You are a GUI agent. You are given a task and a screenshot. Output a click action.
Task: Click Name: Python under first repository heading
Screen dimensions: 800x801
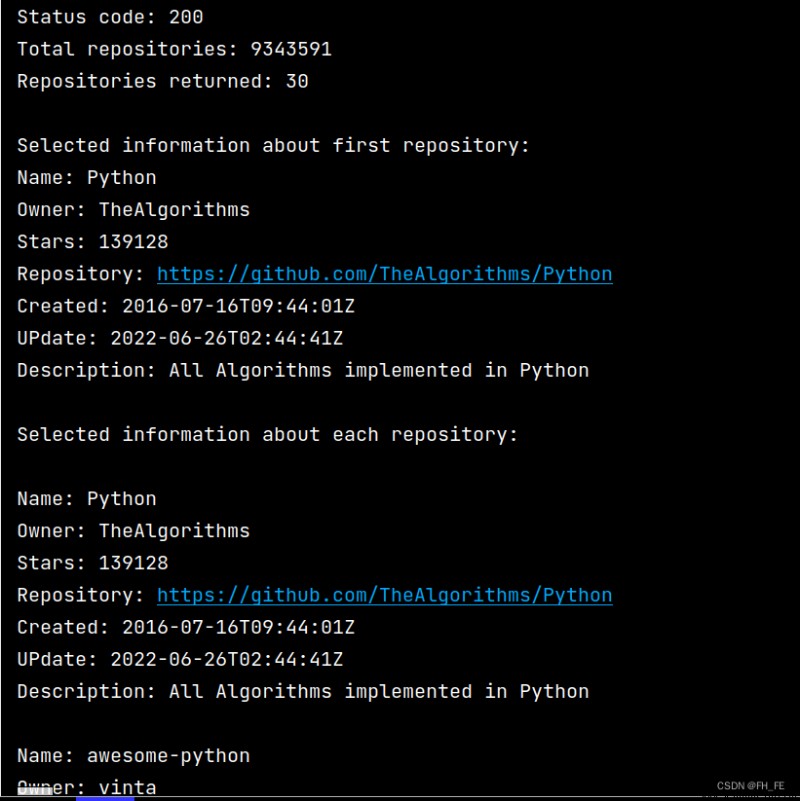87,178
